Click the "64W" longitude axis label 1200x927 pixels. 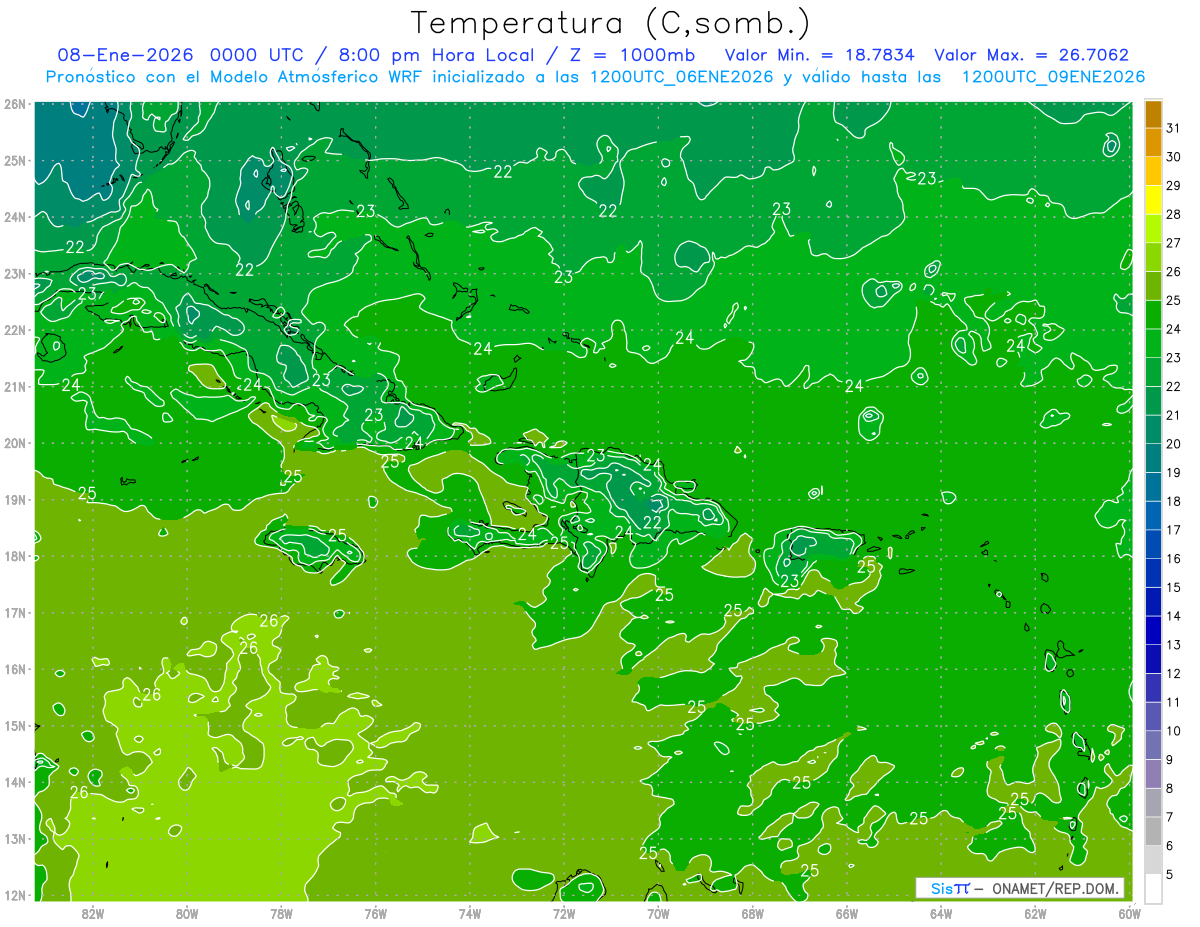(941, 913)
